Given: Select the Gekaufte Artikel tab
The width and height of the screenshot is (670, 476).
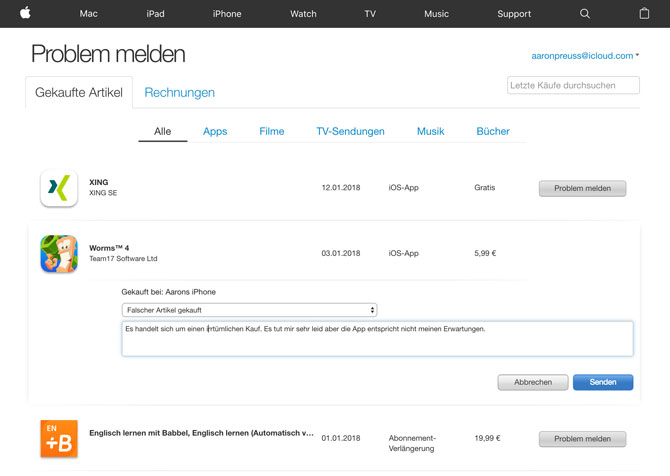Looking at the screenshot, I should pos(78,93).
